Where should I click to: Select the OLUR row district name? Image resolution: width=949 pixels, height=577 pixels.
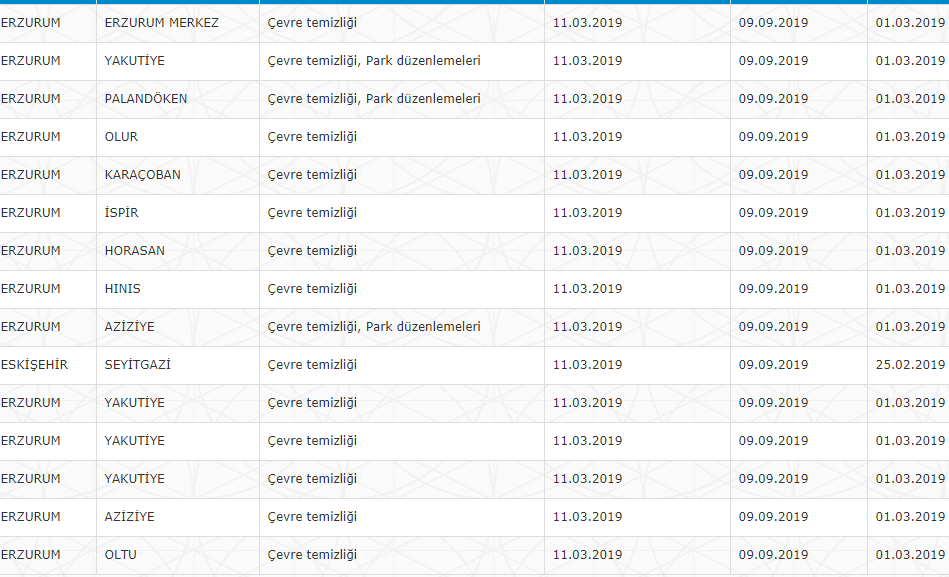[x=121, y=137]
